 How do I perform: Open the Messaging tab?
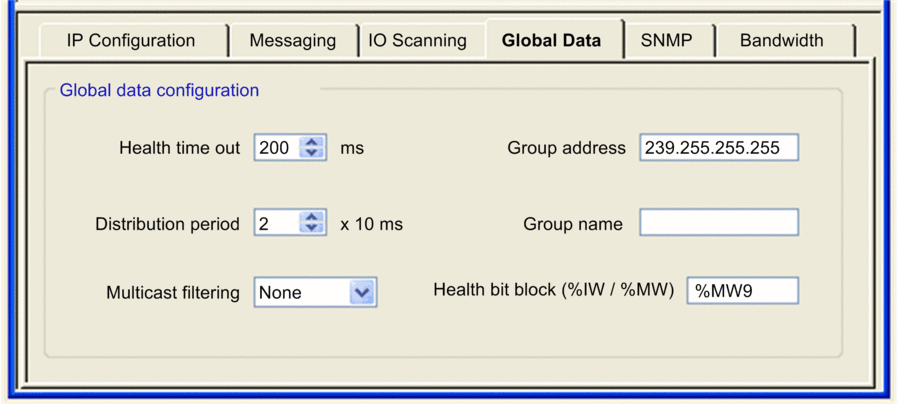coord(292,41)
